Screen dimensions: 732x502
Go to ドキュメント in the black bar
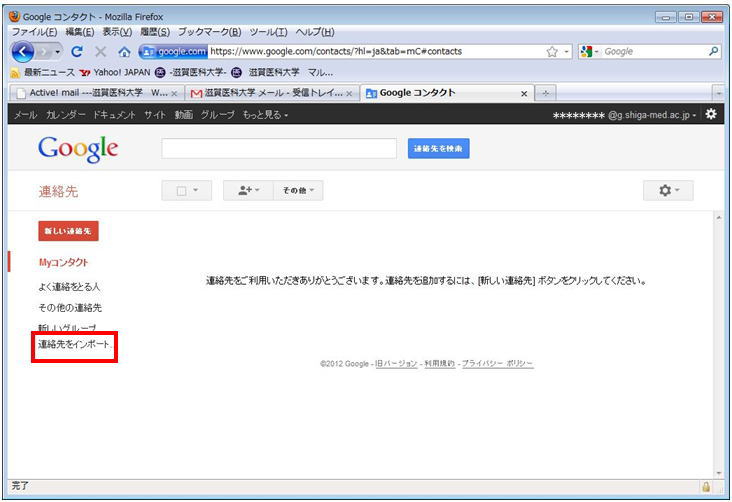114,114
